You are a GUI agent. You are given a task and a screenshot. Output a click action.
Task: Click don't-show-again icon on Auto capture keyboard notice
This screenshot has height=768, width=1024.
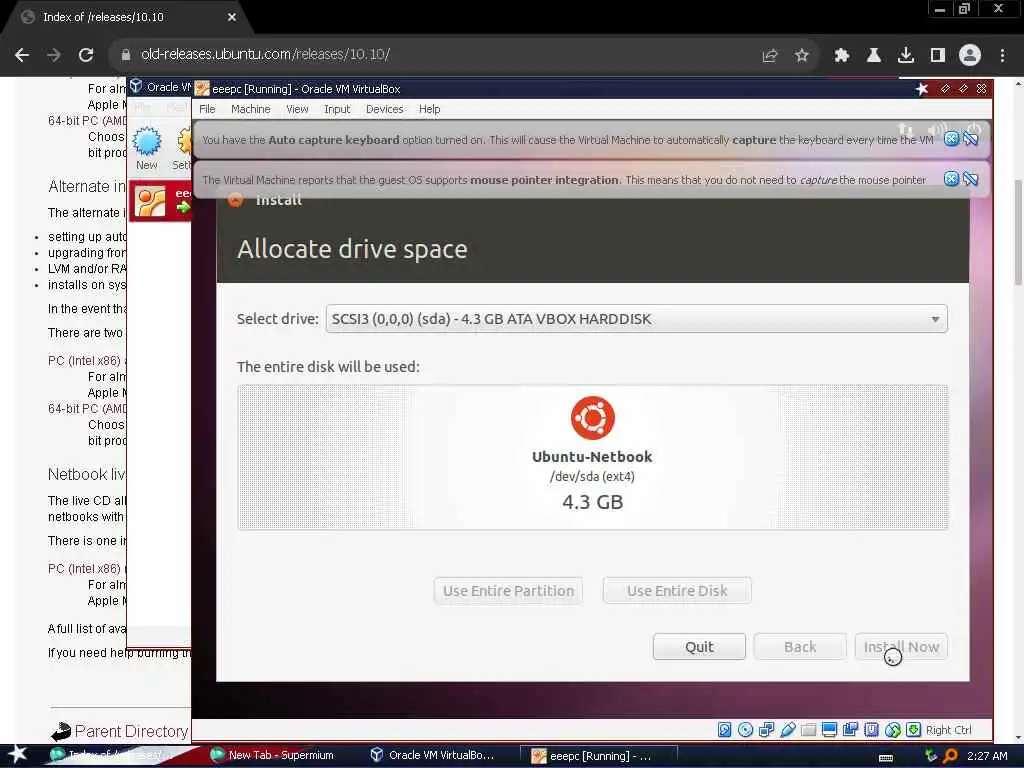coord(971,139)
